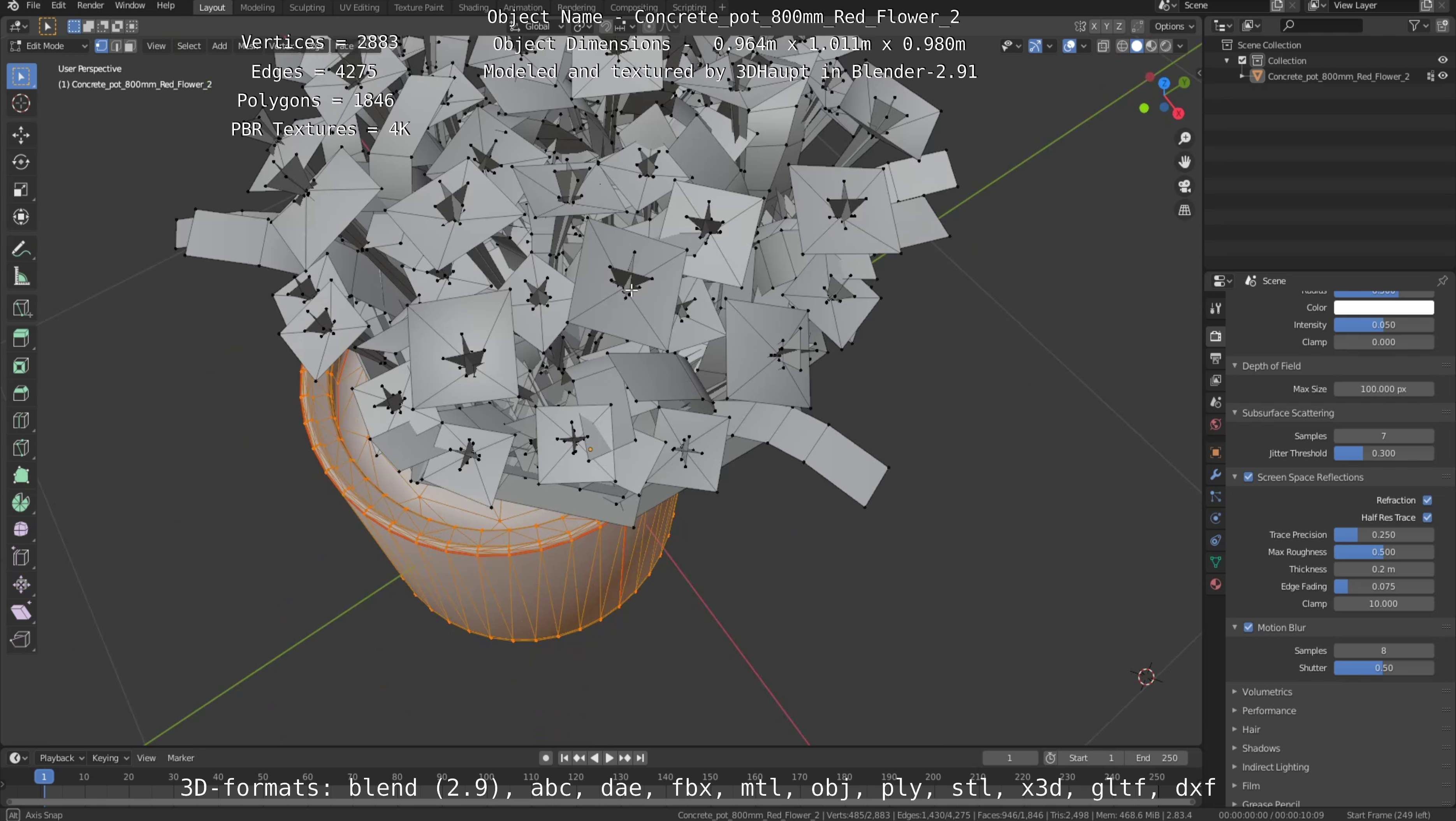This screenshot has height=821, width=1456.
Task: Open the Keying dropdown
Action: tap(110, 758)
